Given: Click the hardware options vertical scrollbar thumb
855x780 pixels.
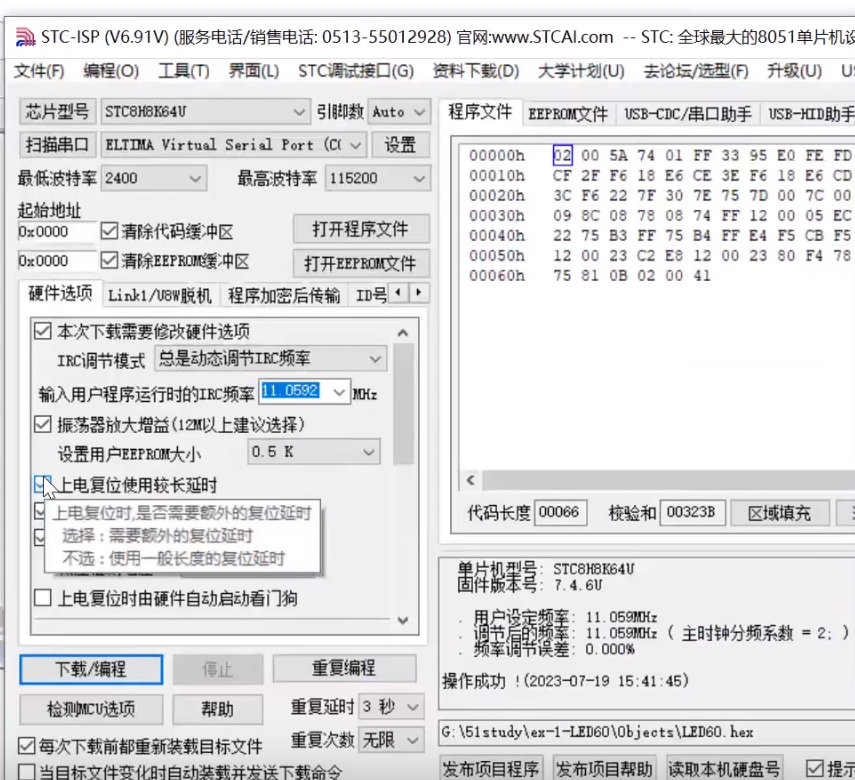Looking at the screenshot, I should 403,404.
